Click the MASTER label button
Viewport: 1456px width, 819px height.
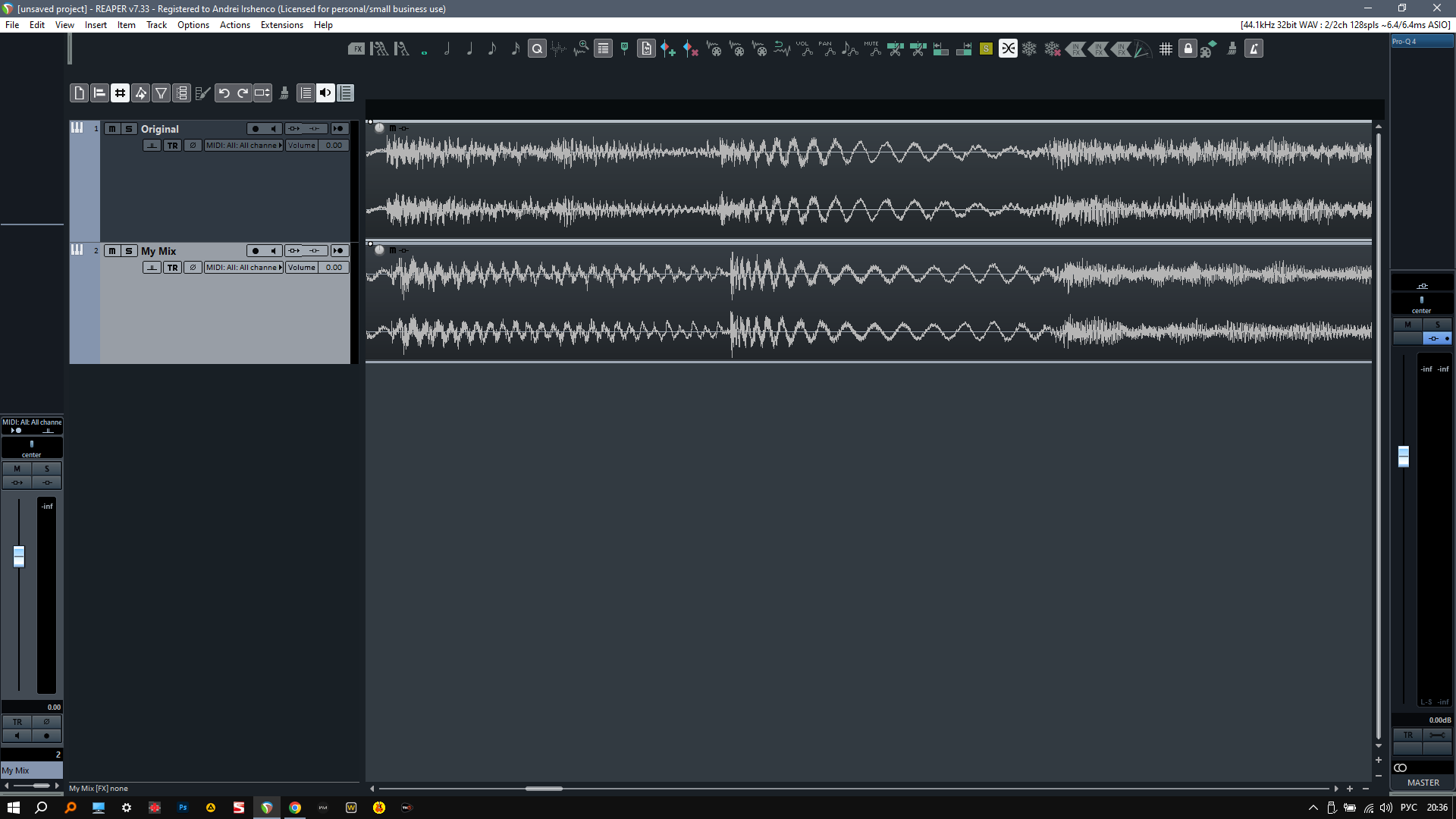[x=1423, y=783]
